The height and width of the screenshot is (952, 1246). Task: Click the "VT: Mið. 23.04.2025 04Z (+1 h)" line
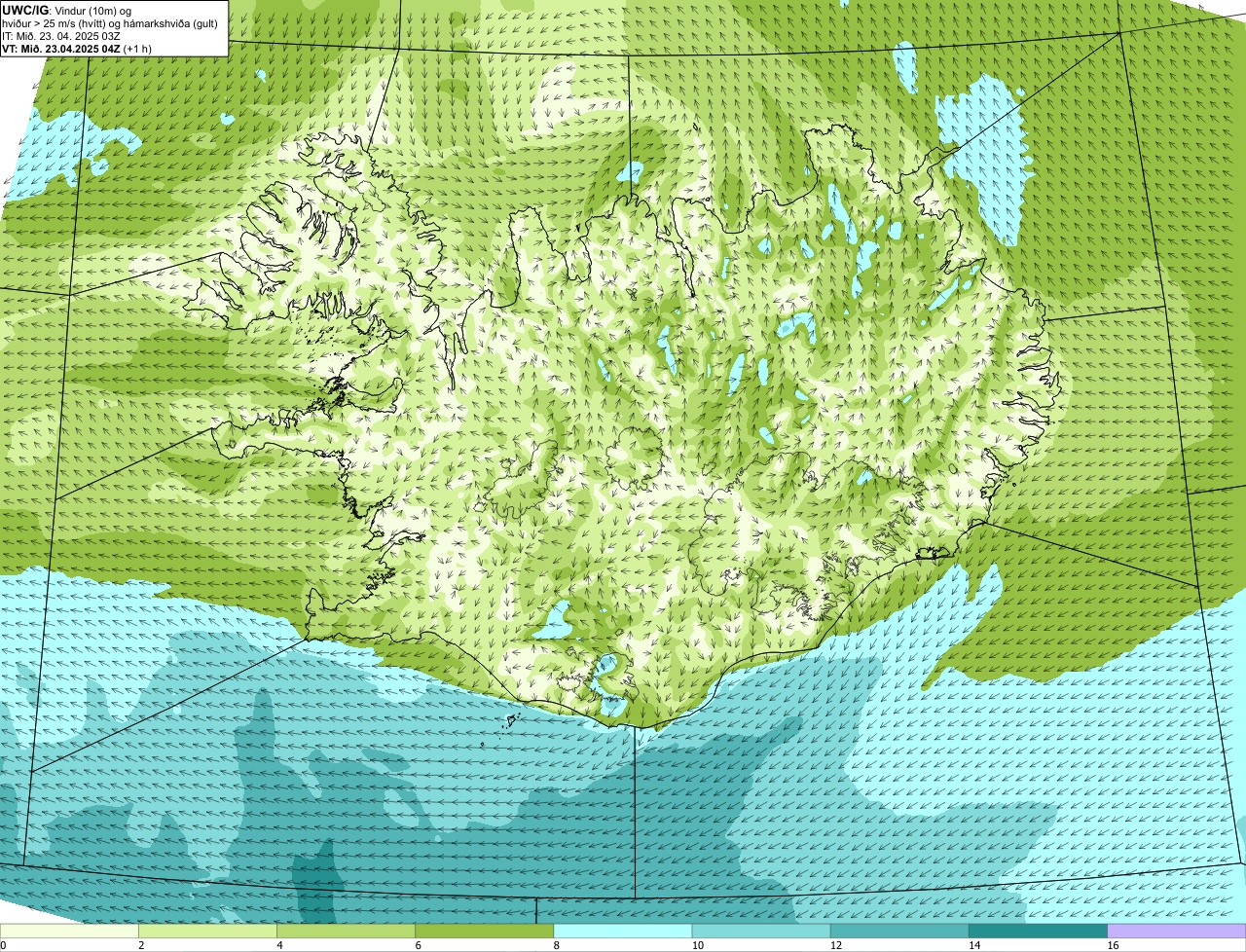(x=77, y=48)
